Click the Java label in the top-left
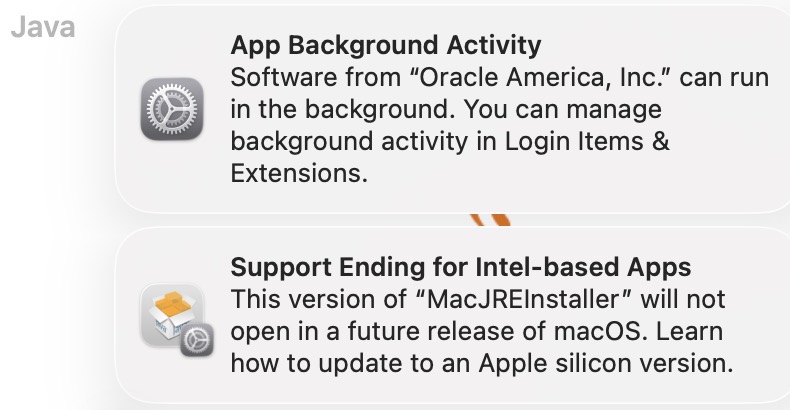The height and width of the screenshot is (410, 790). (43, 27)
